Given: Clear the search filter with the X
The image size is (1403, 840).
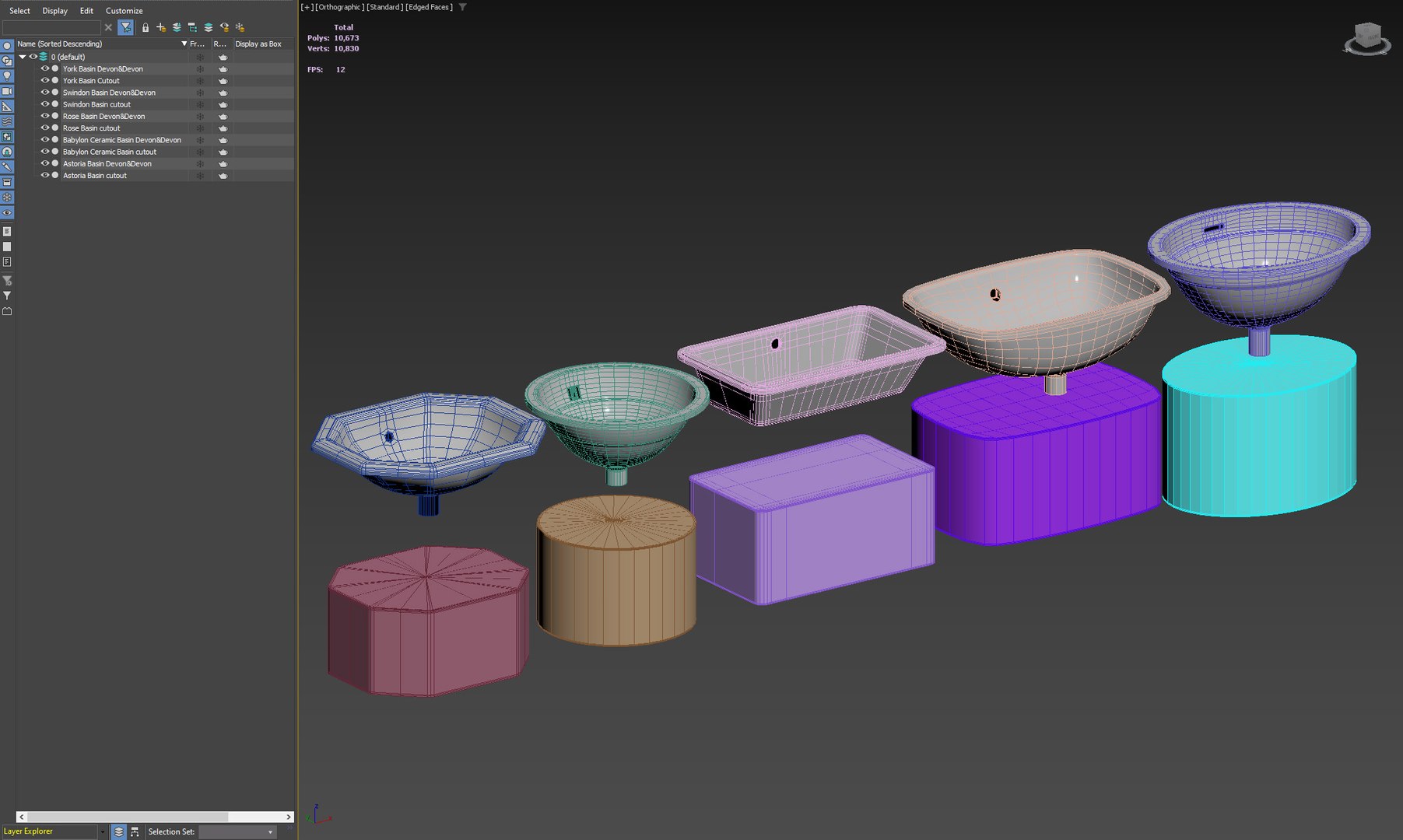Looking at the screenshot, I should click(x=108, y=27).
